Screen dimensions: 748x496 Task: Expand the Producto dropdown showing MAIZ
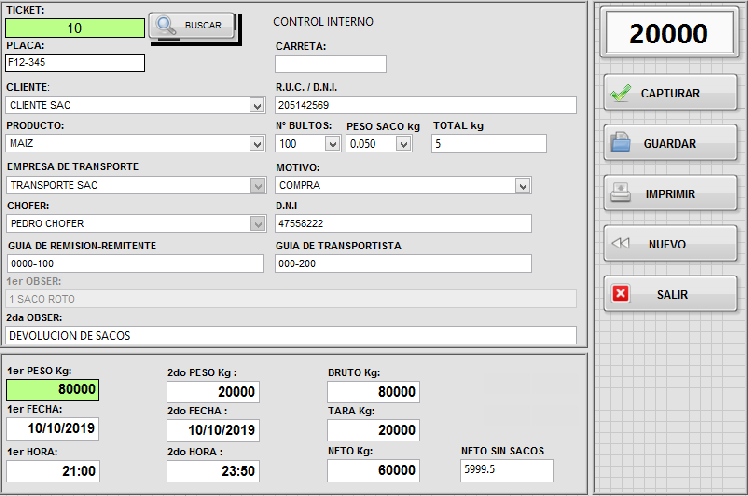tap(257, 144)
